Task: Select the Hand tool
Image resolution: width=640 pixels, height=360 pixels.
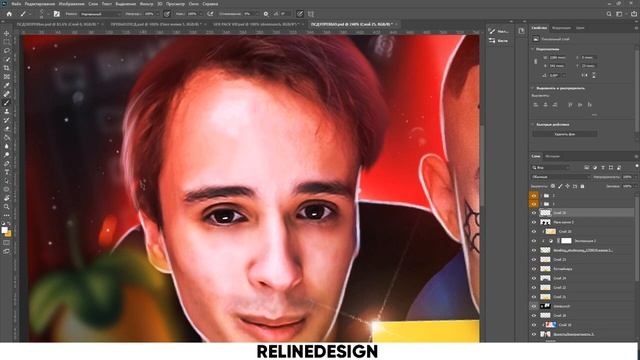Action: [7, 198]
